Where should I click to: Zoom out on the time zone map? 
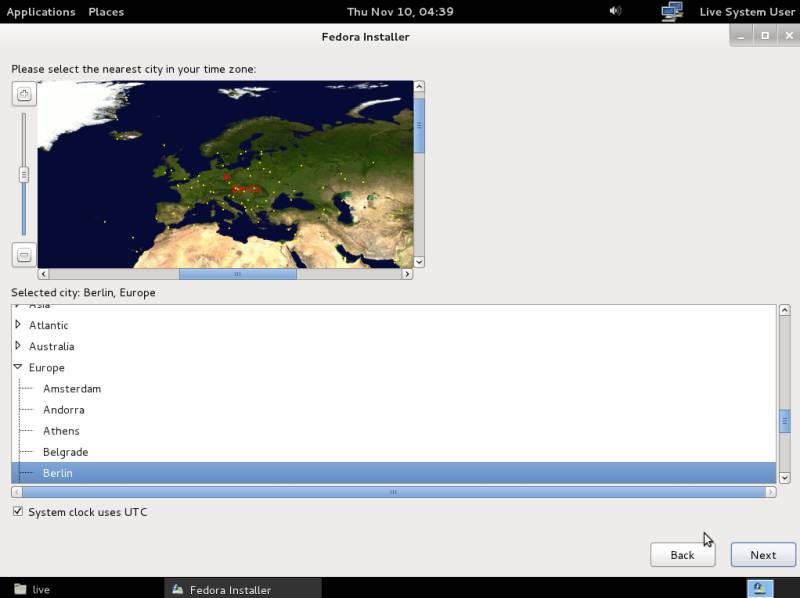(x=24, y=255)
